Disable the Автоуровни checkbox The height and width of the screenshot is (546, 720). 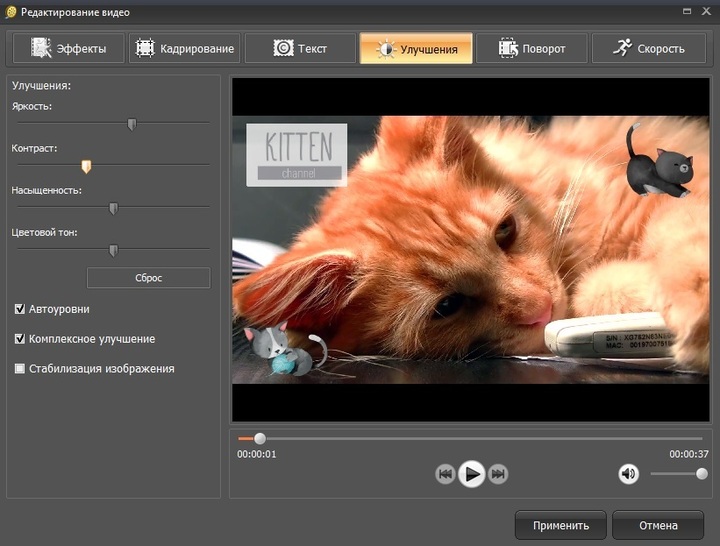[x=20, y=309]
